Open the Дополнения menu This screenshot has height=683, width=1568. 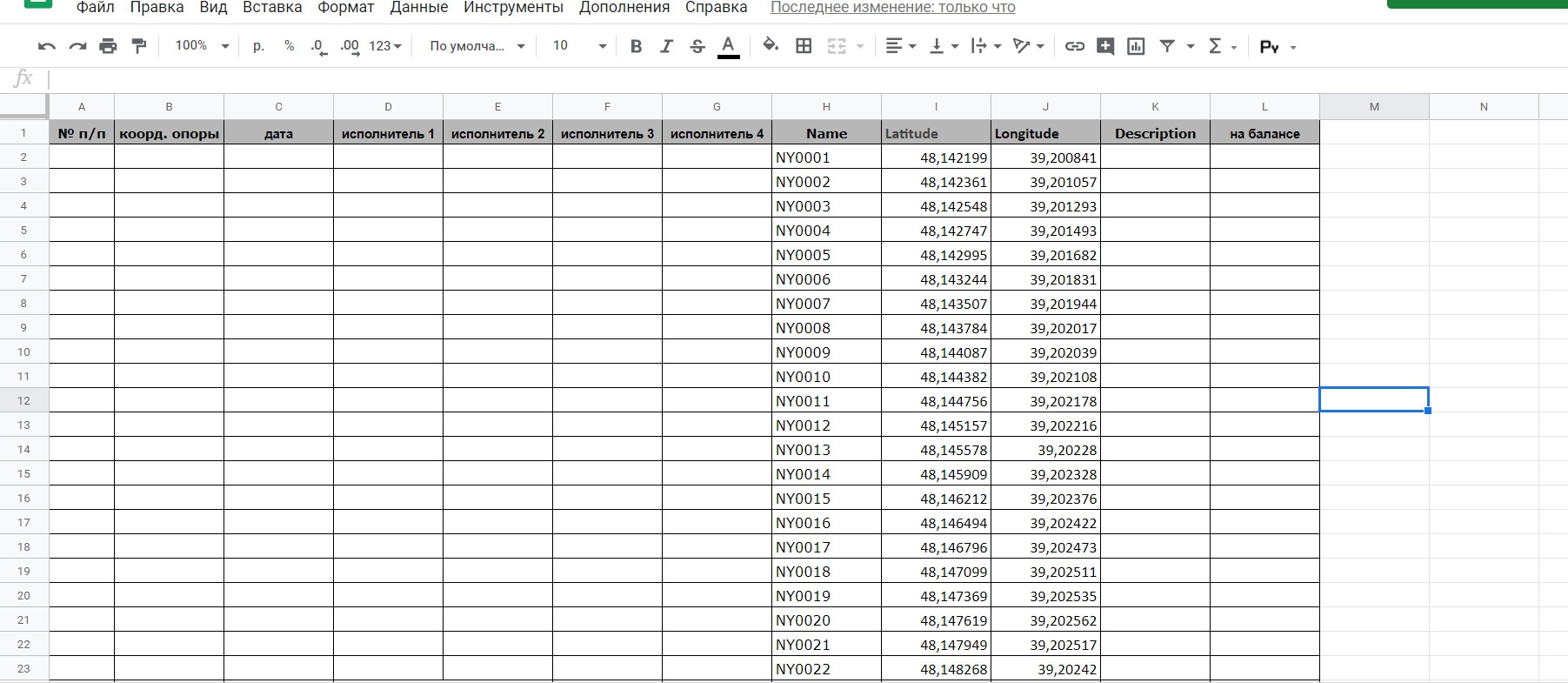point(624,8)
